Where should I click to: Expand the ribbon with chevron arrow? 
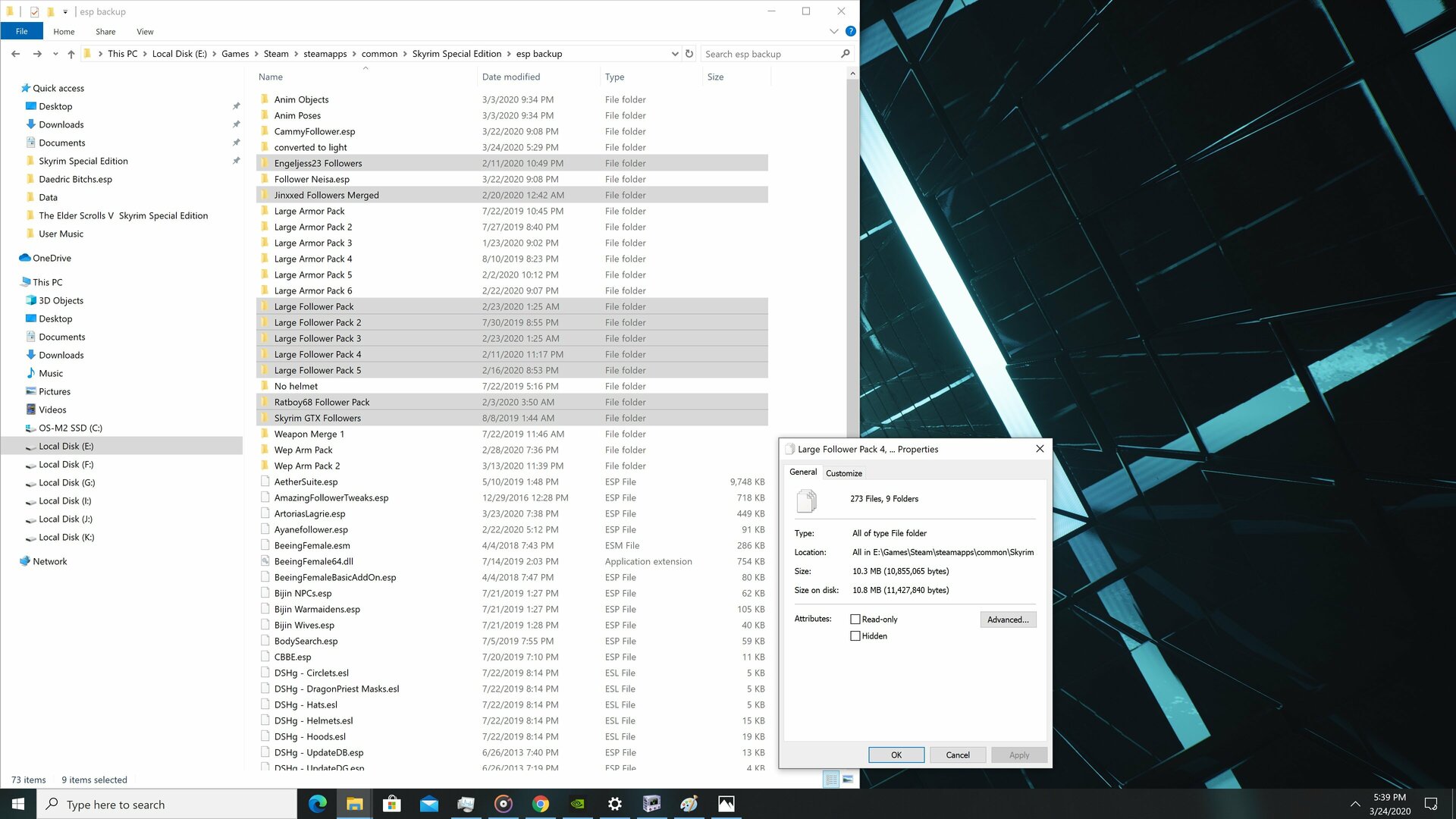click(x=833, y=31)
